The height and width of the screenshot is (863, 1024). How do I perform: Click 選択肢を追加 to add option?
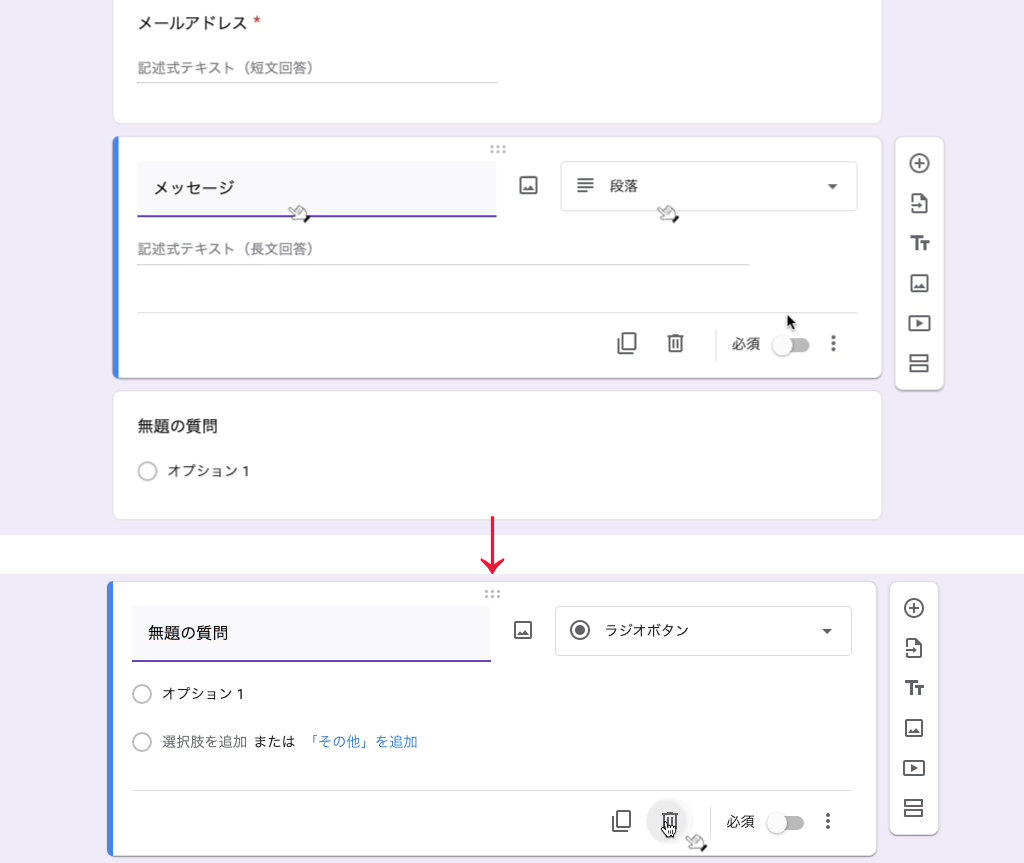click(x=204, y=742)
